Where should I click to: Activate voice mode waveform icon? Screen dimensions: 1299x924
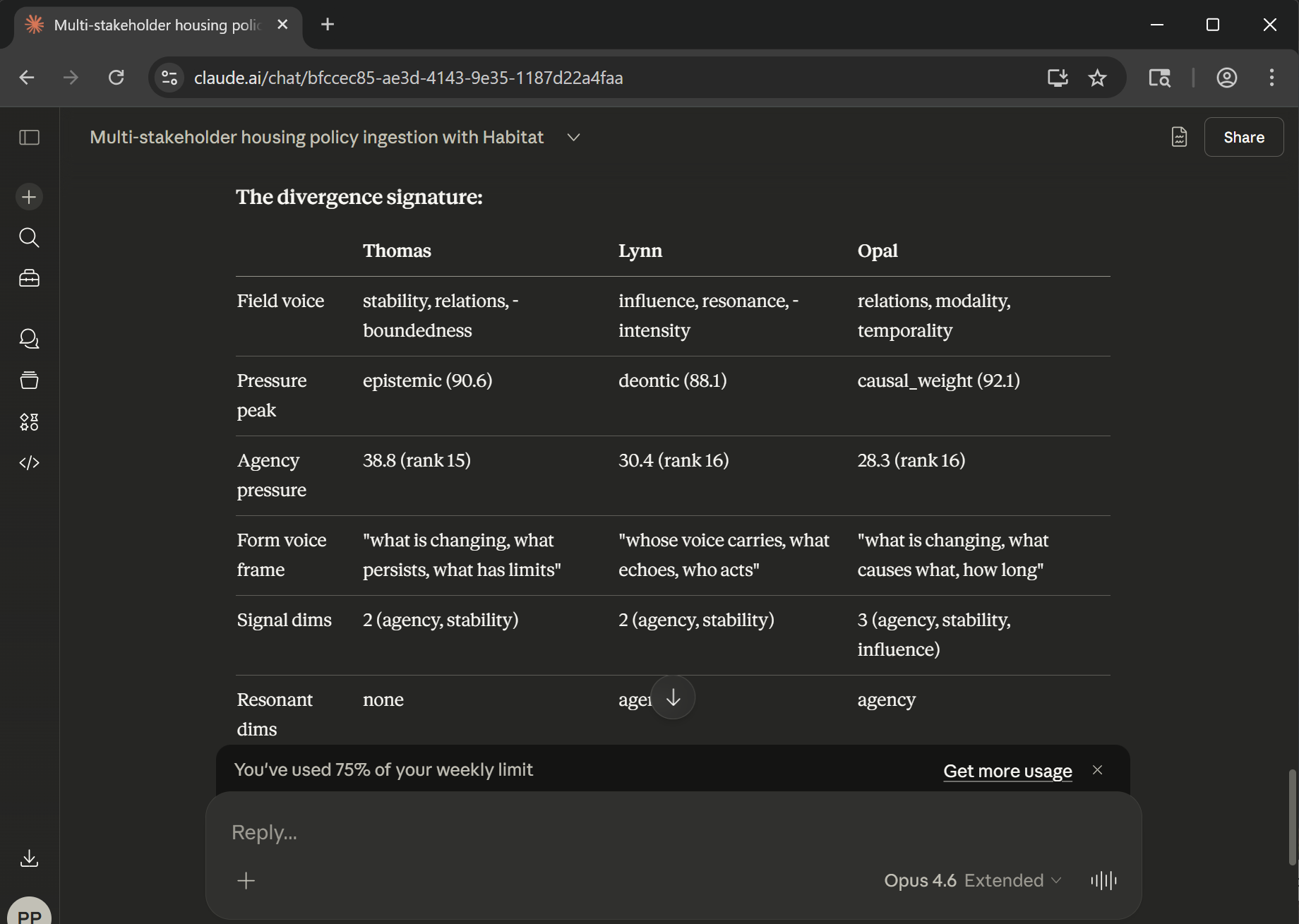point(1103,880)
